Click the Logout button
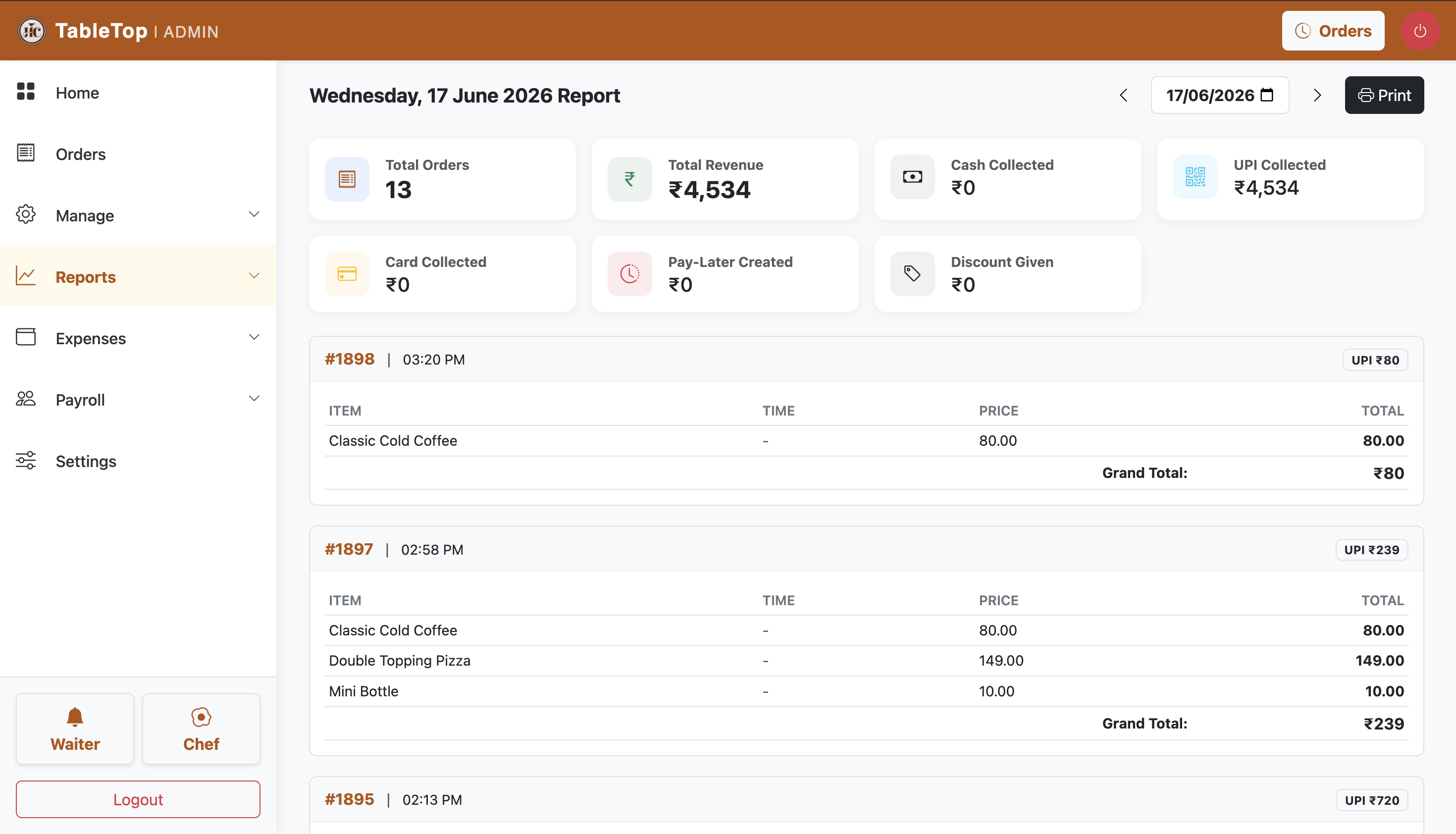1456x834 pixels. 138,799
